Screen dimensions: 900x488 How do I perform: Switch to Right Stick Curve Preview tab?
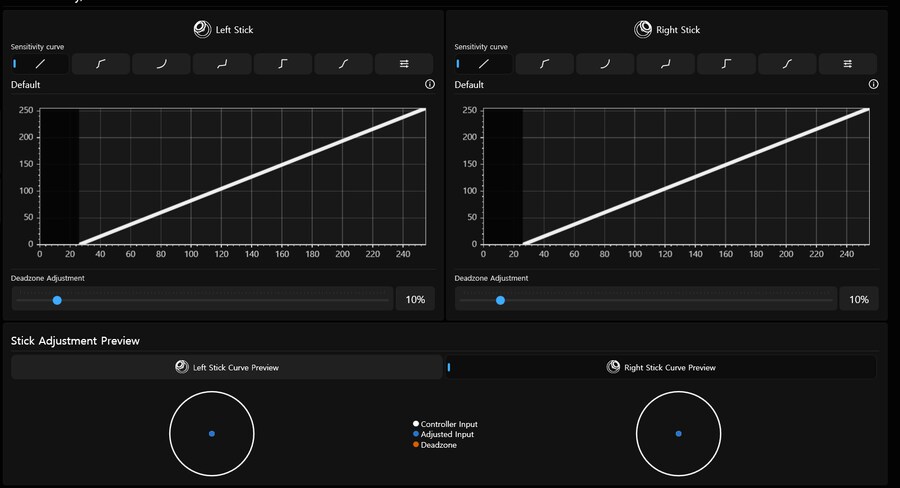661,367
